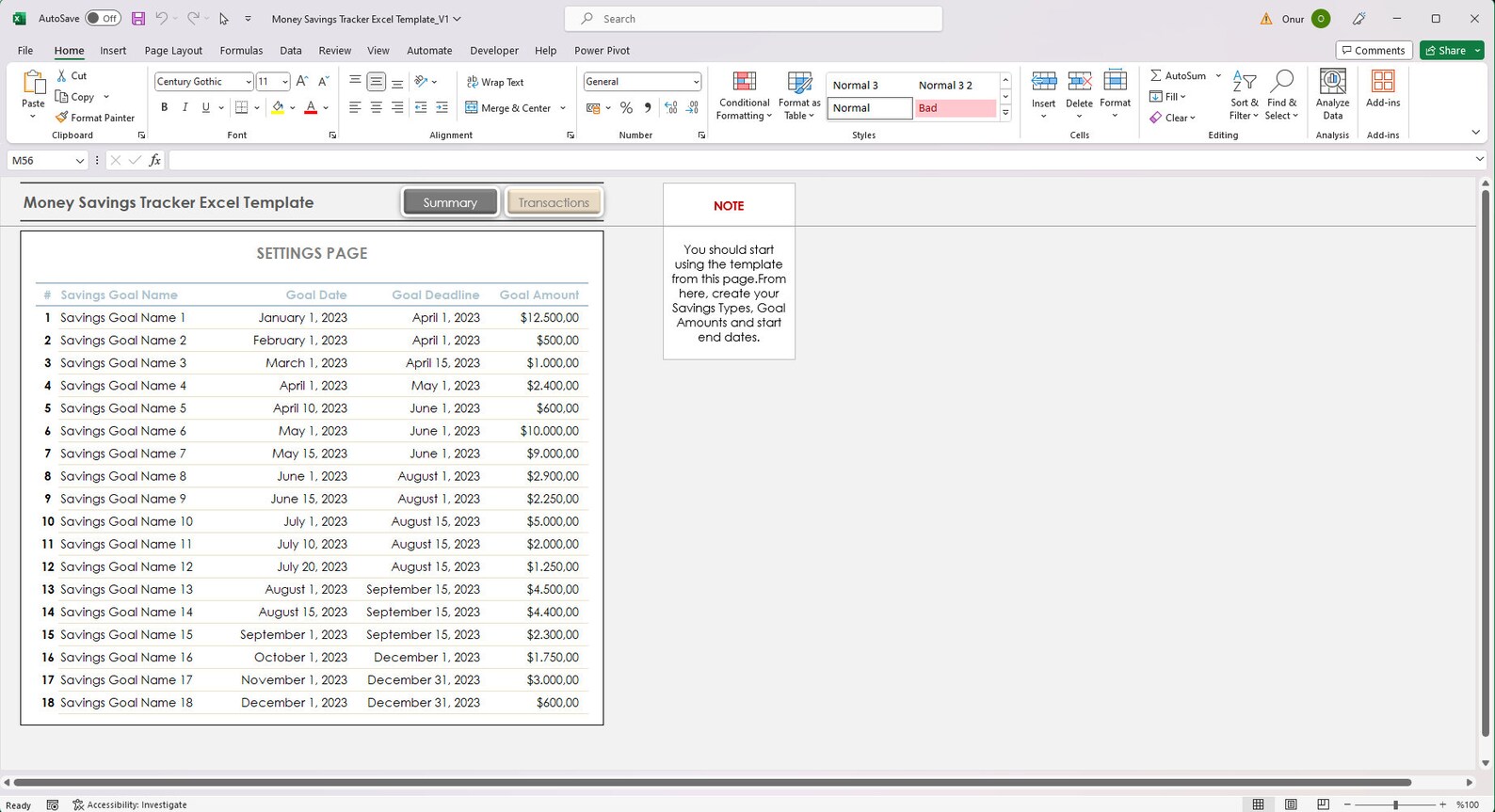
Task: Decrease font size with the small A icon
Action: tap(324, 82)
